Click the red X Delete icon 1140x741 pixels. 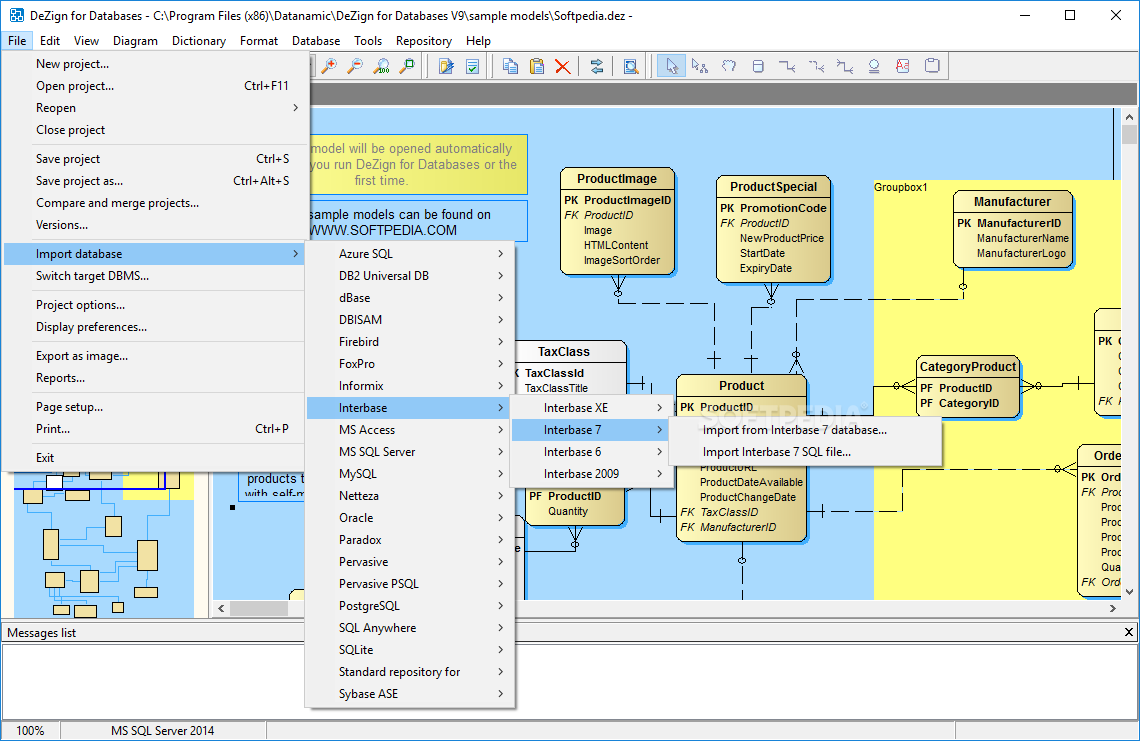(x=563, y=66)
